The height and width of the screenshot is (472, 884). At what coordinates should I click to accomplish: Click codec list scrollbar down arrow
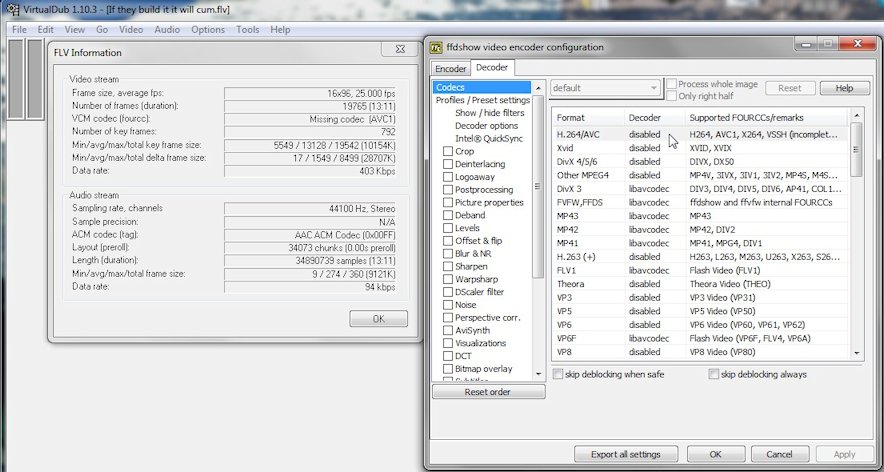pyautogui.click(x=856, y=353)
